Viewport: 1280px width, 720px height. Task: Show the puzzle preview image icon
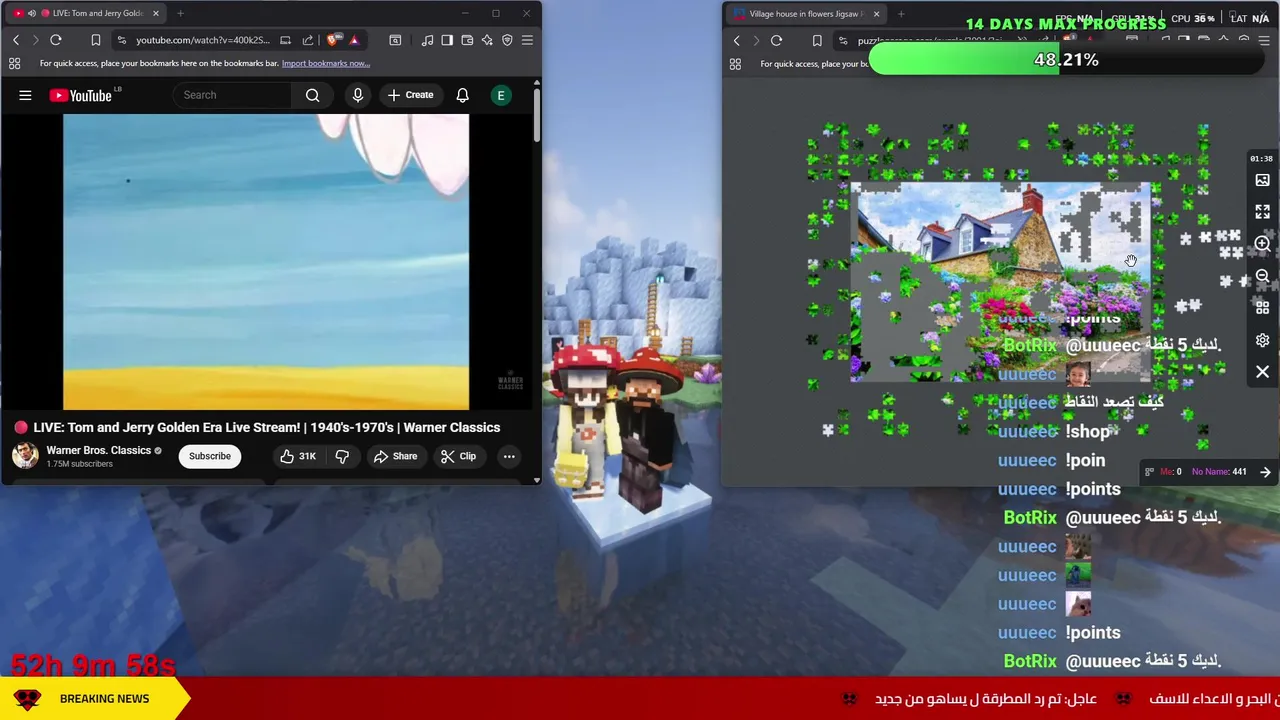pyautogui.click(x=1262, y=180)
